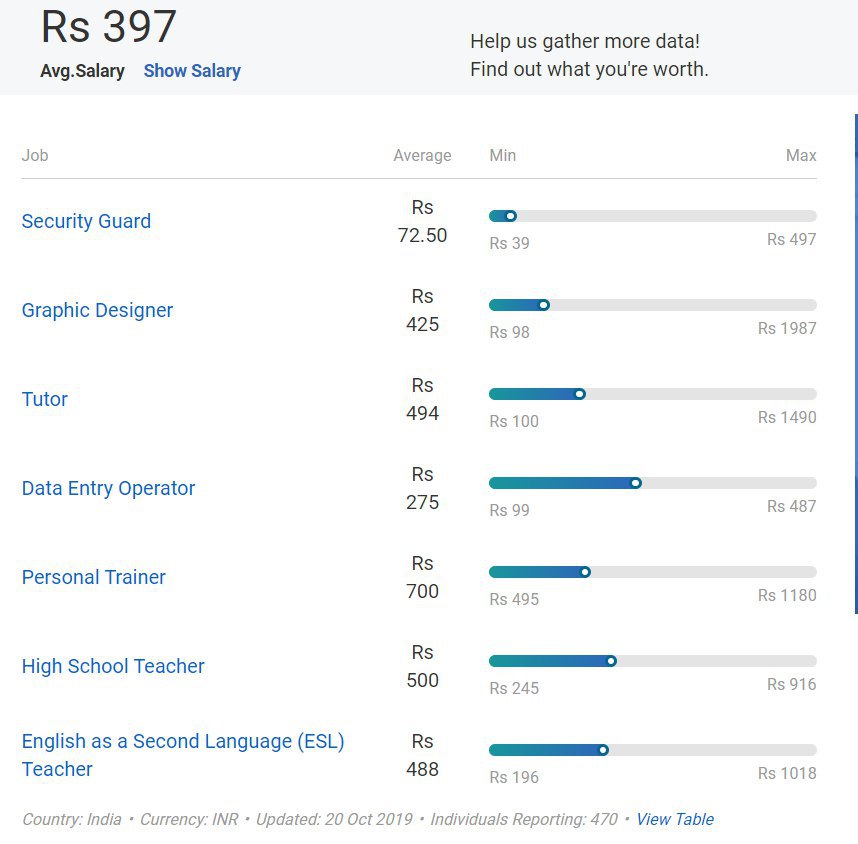Viewport: 858px width, 844px height.
Task: Open the Security Guard job link
Action: (86, 221)
